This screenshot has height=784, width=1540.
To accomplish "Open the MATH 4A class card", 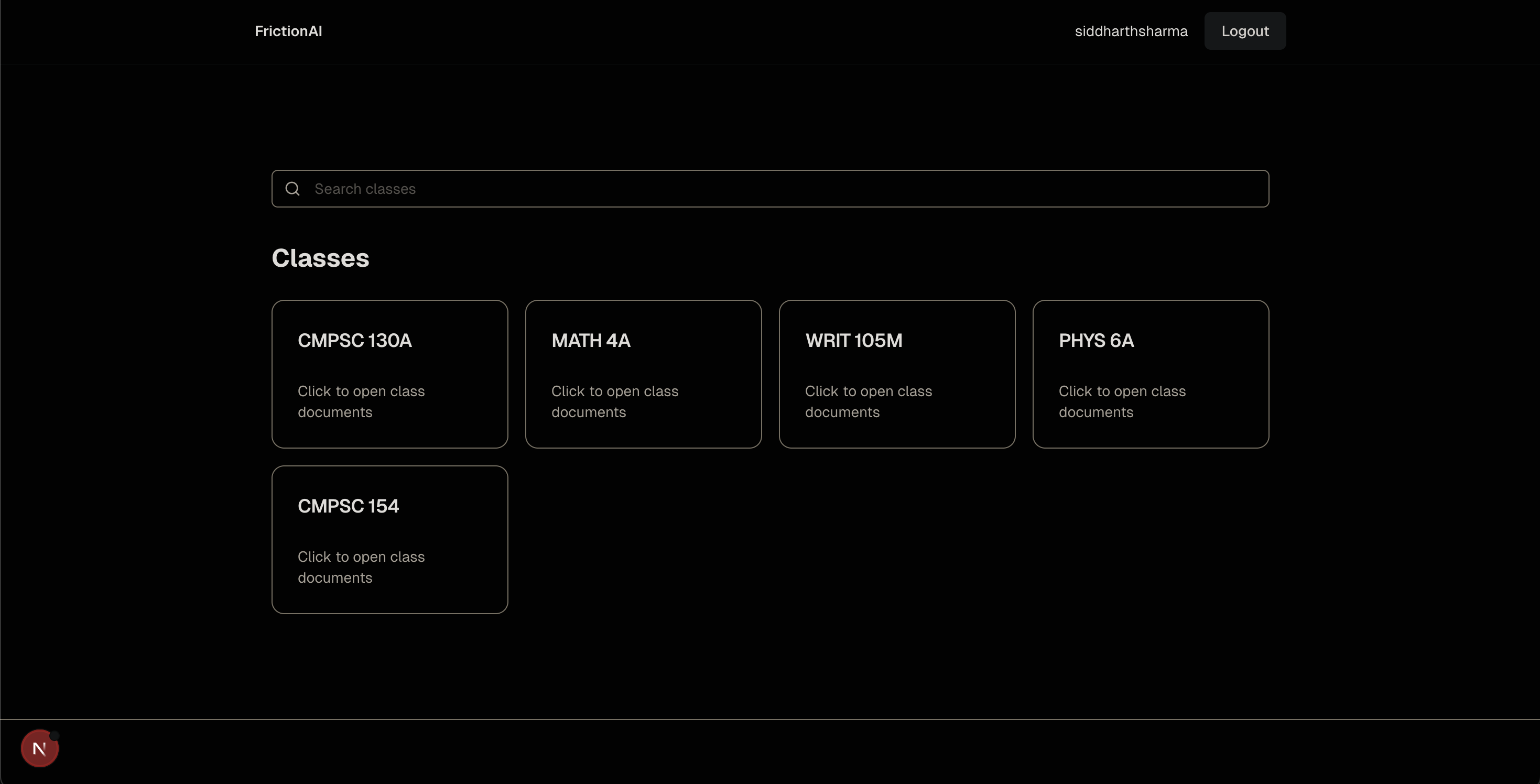I will pos(643,374).
